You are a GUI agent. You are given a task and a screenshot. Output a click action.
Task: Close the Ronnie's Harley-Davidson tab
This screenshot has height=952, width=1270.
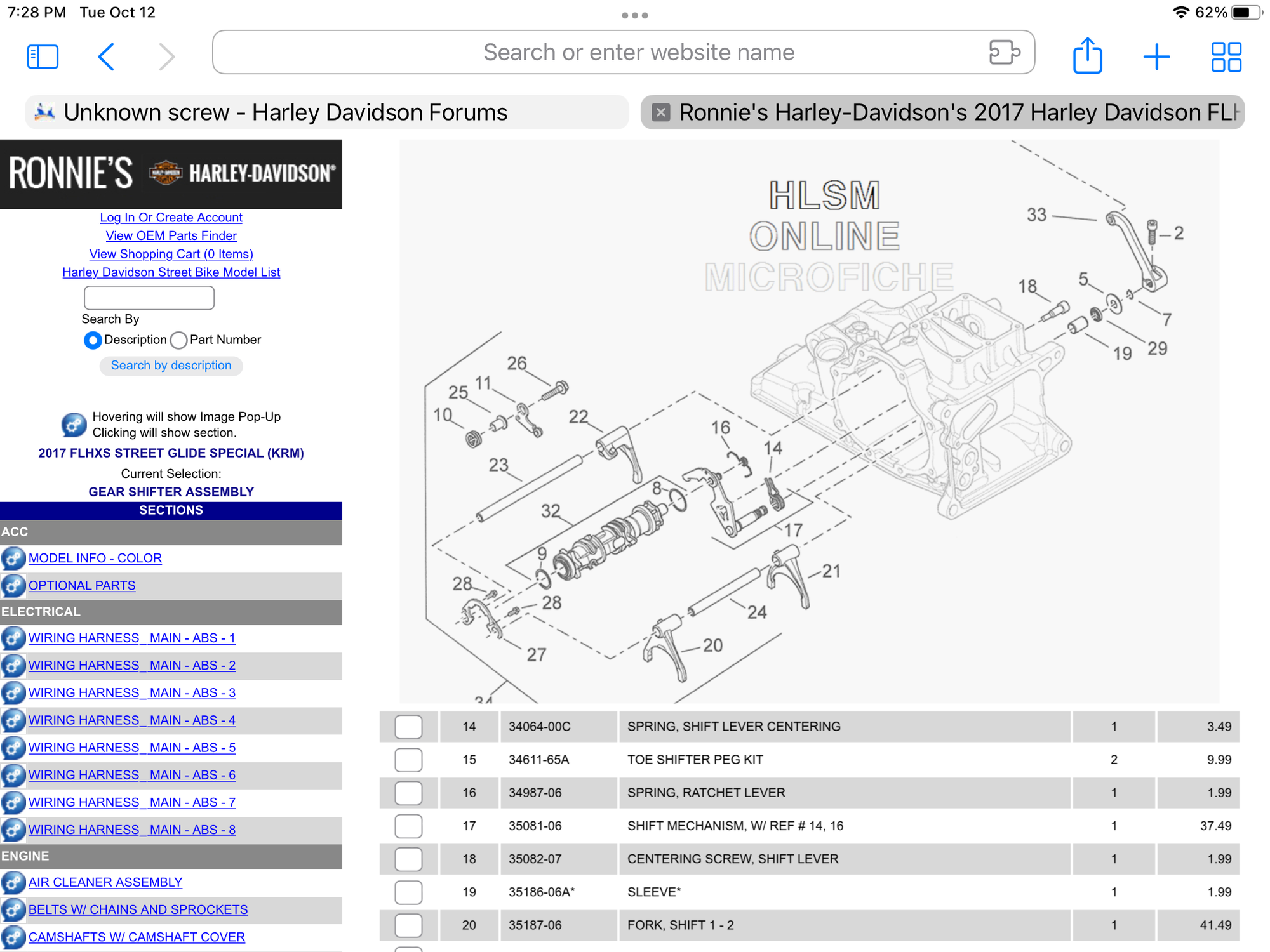point(661,112)
